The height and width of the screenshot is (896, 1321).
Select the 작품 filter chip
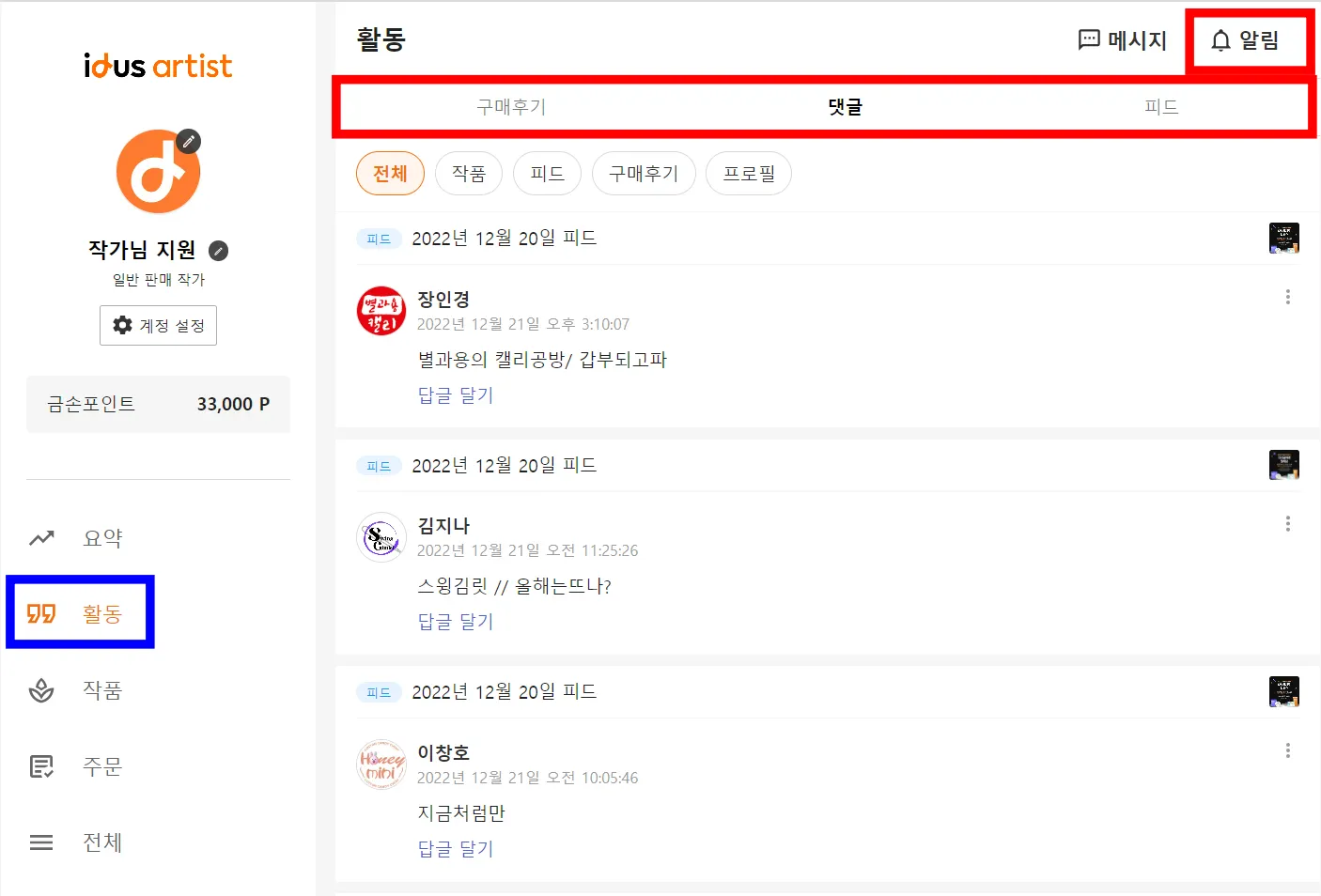469,174
